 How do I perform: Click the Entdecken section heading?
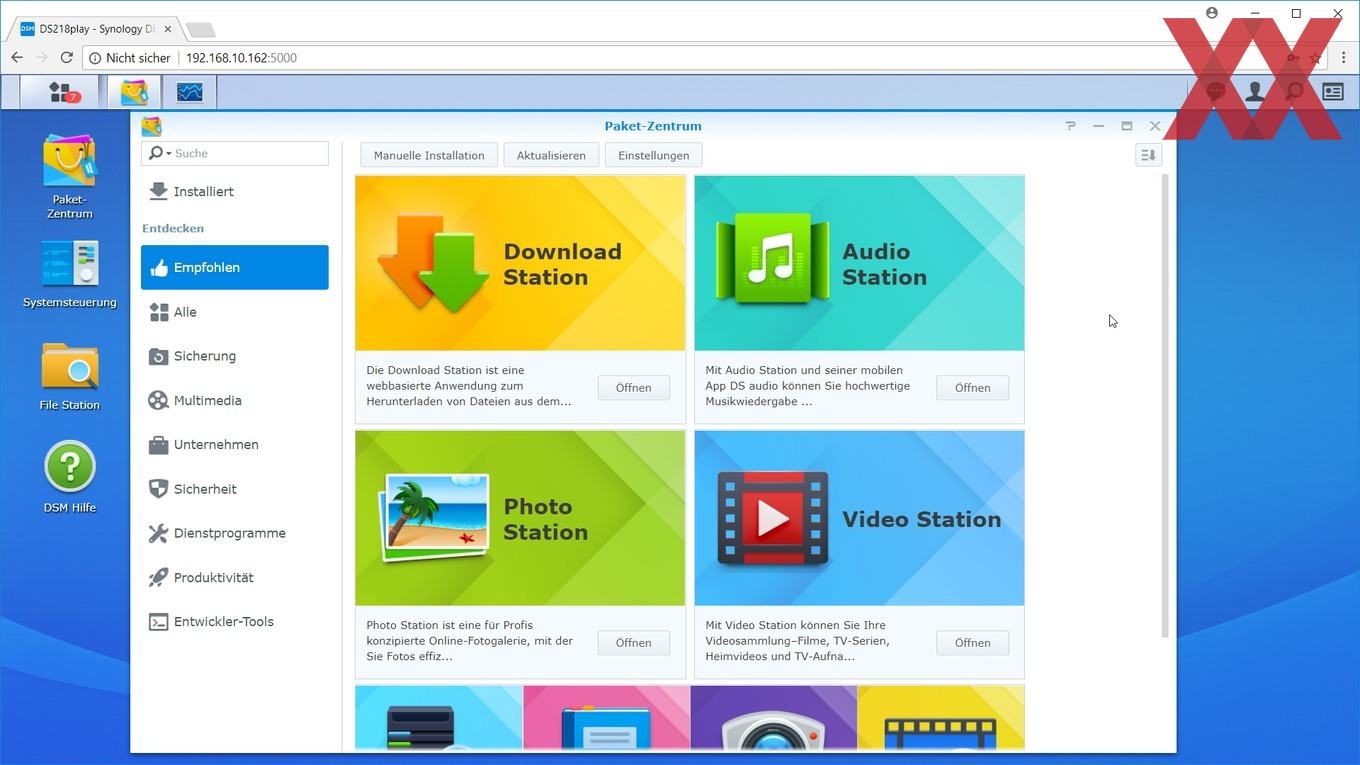pos(173,228)
